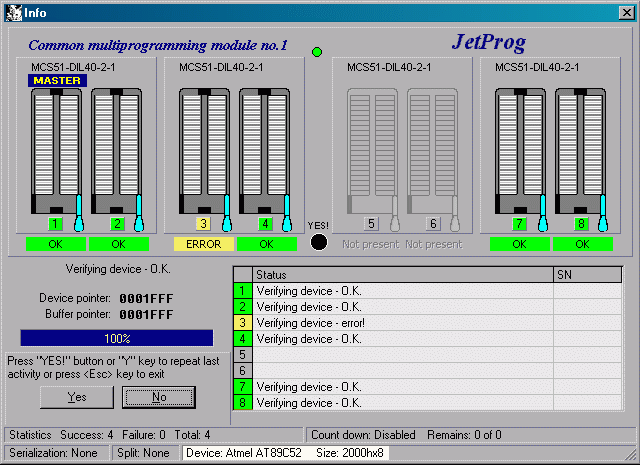This screenshot has width=640, height=465.
Task: Close the Info window
Action: [x=626, y=11]
